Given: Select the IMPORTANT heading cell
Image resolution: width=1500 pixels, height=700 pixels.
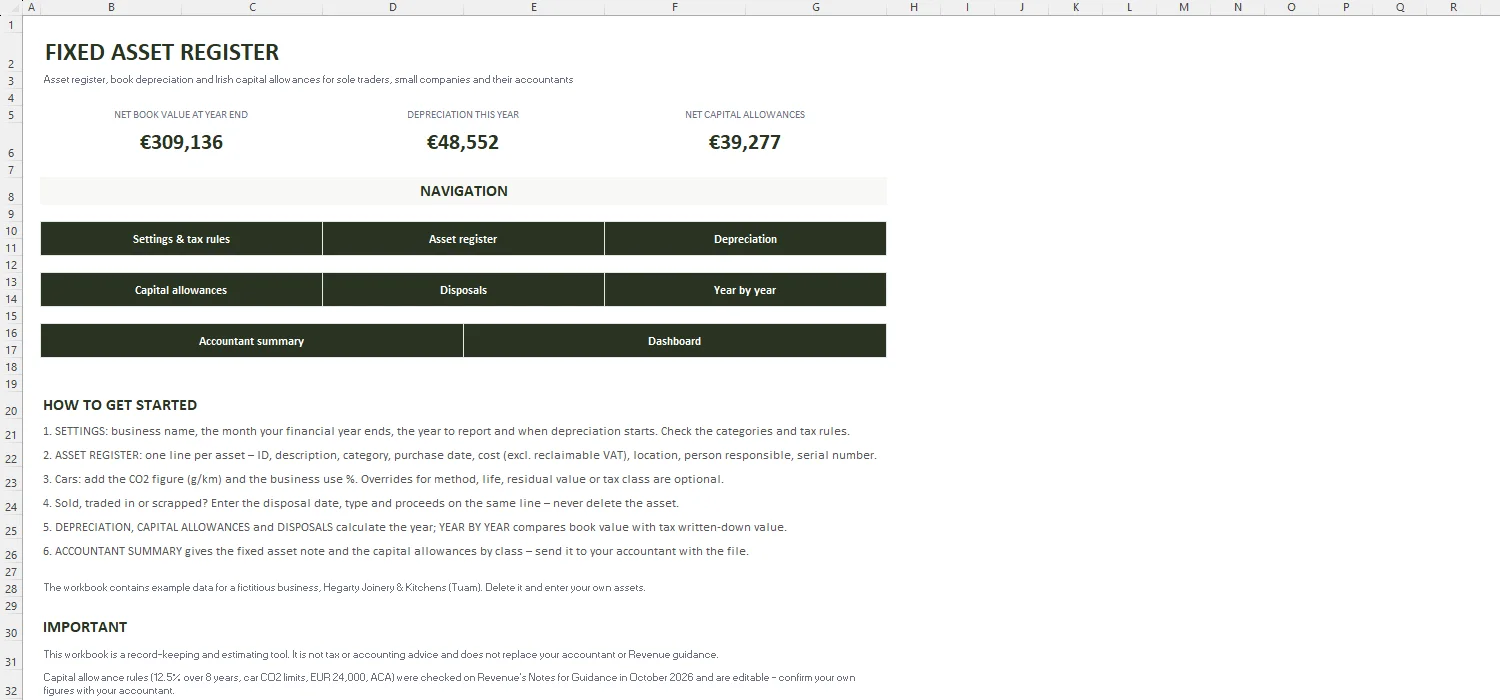Looking at the screenshot, I should point(85,627).
